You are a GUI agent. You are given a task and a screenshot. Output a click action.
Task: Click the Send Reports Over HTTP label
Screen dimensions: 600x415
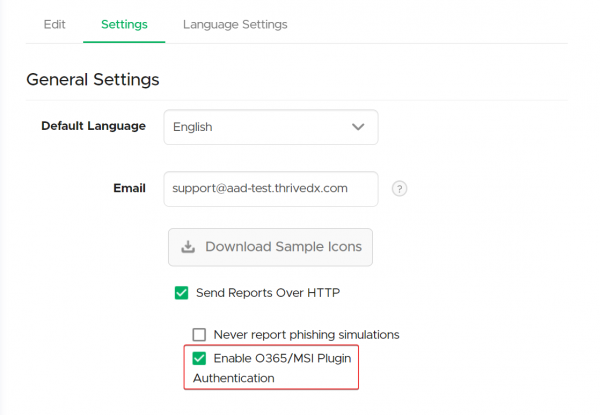click(x=268, y=293)
